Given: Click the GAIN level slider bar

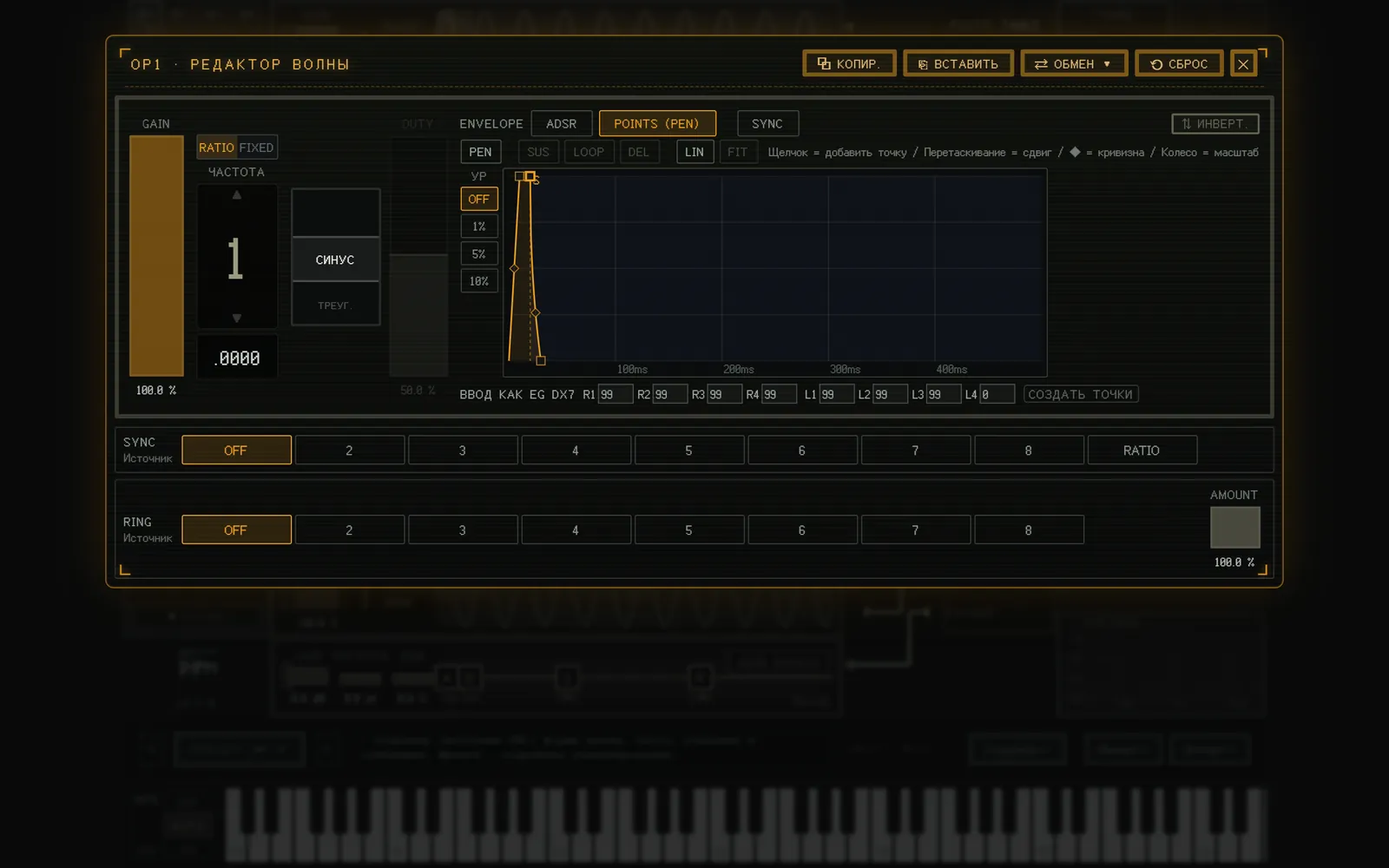Looking at the screenshot, I should click(x=156, y=255).
